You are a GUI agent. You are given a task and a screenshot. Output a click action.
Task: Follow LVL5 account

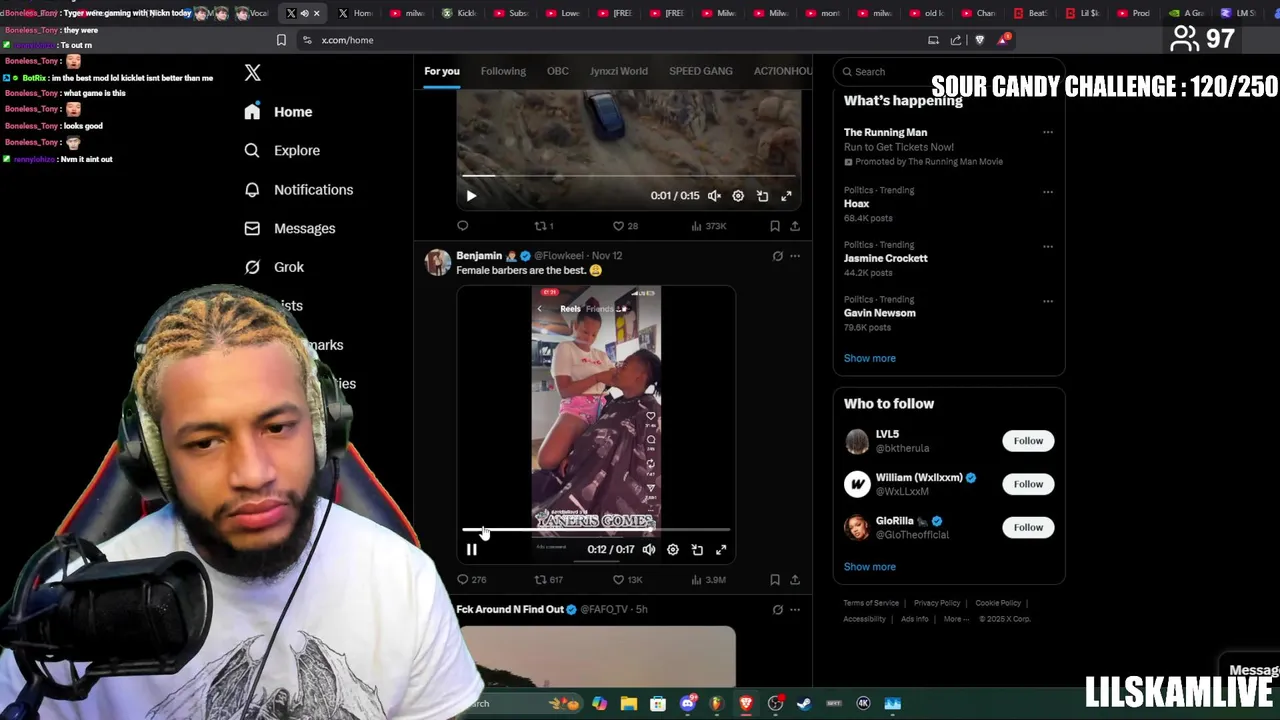pyautogui.click(x=1028, y=441)
